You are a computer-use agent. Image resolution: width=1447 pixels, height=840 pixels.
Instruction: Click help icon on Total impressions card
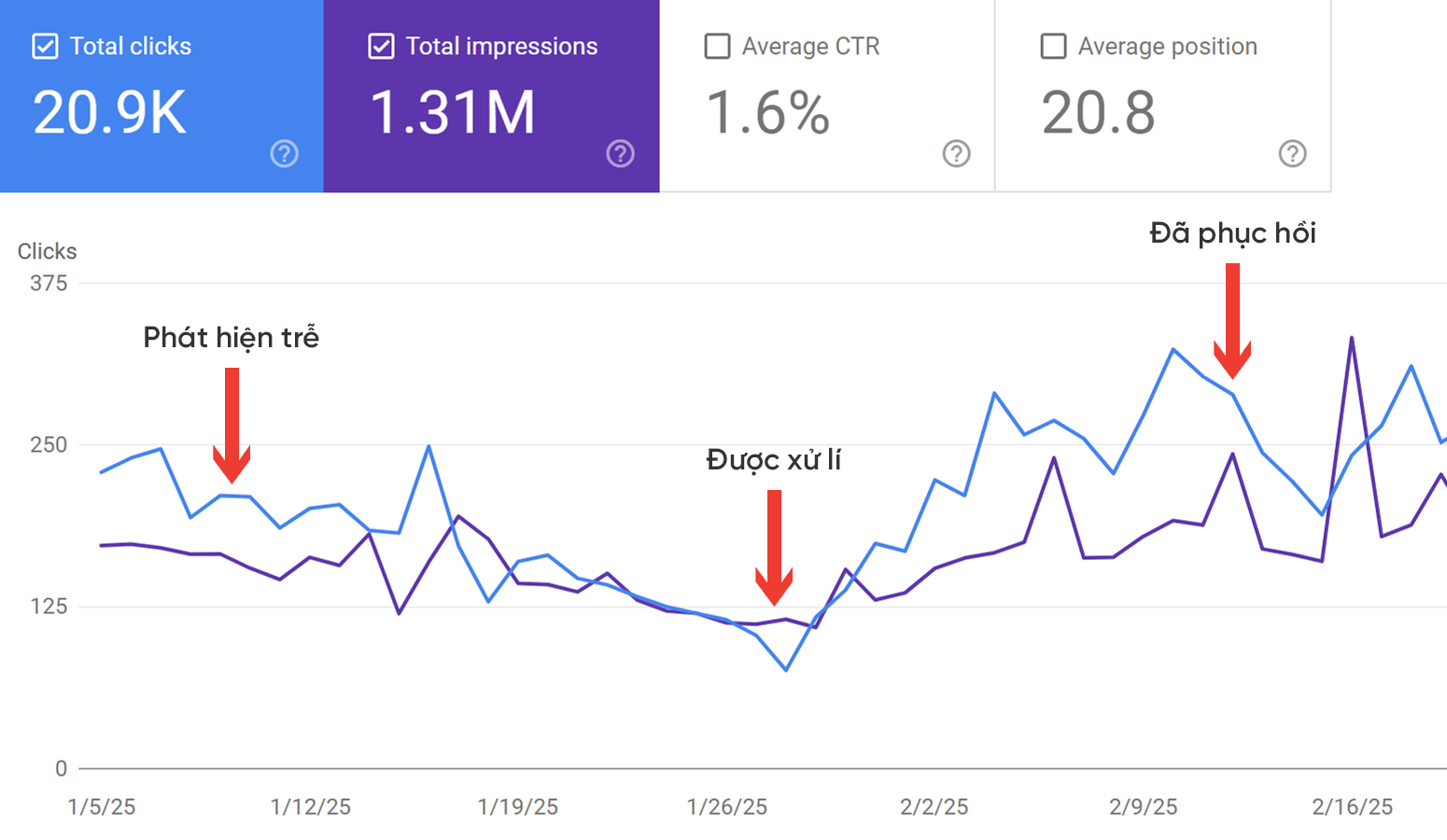(x=620, y=154)
